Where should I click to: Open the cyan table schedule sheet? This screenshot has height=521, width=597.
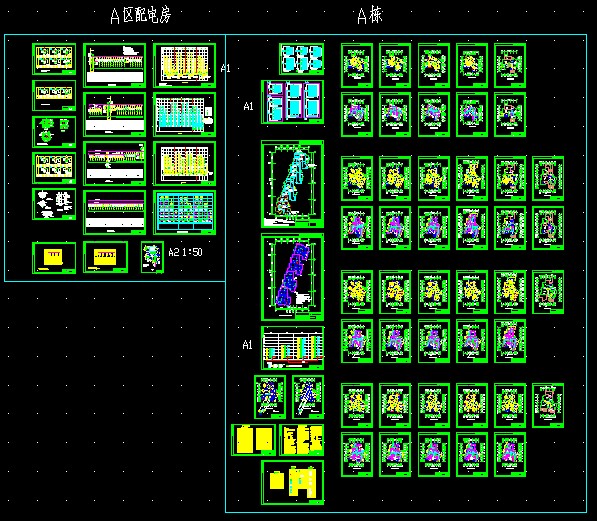185,213
